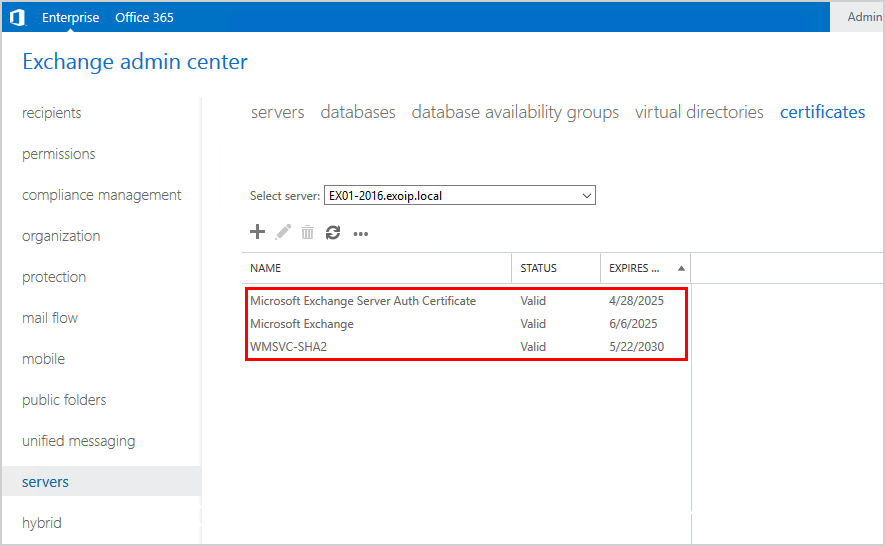Go to recipients in sidebar
Screen dimensions: 885x546
coord(52,113)
